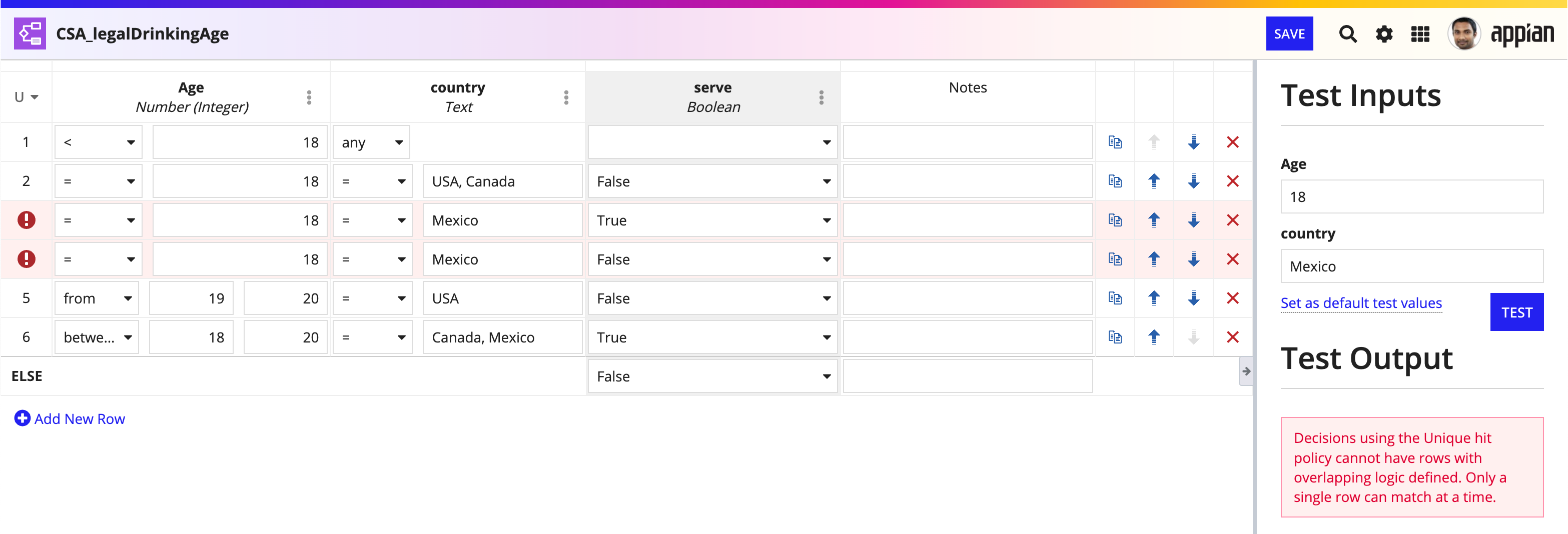
Task: Open Age column options menu
Action: (x=309, y=97)
